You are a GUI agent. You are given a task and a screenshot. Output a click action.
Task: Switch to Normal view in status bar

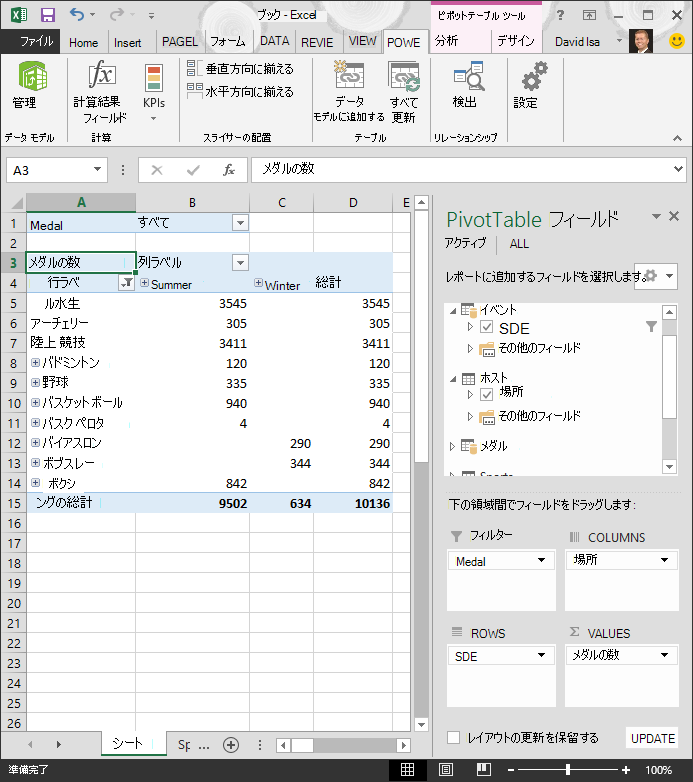pyautogui.click(x=407, y=770)
